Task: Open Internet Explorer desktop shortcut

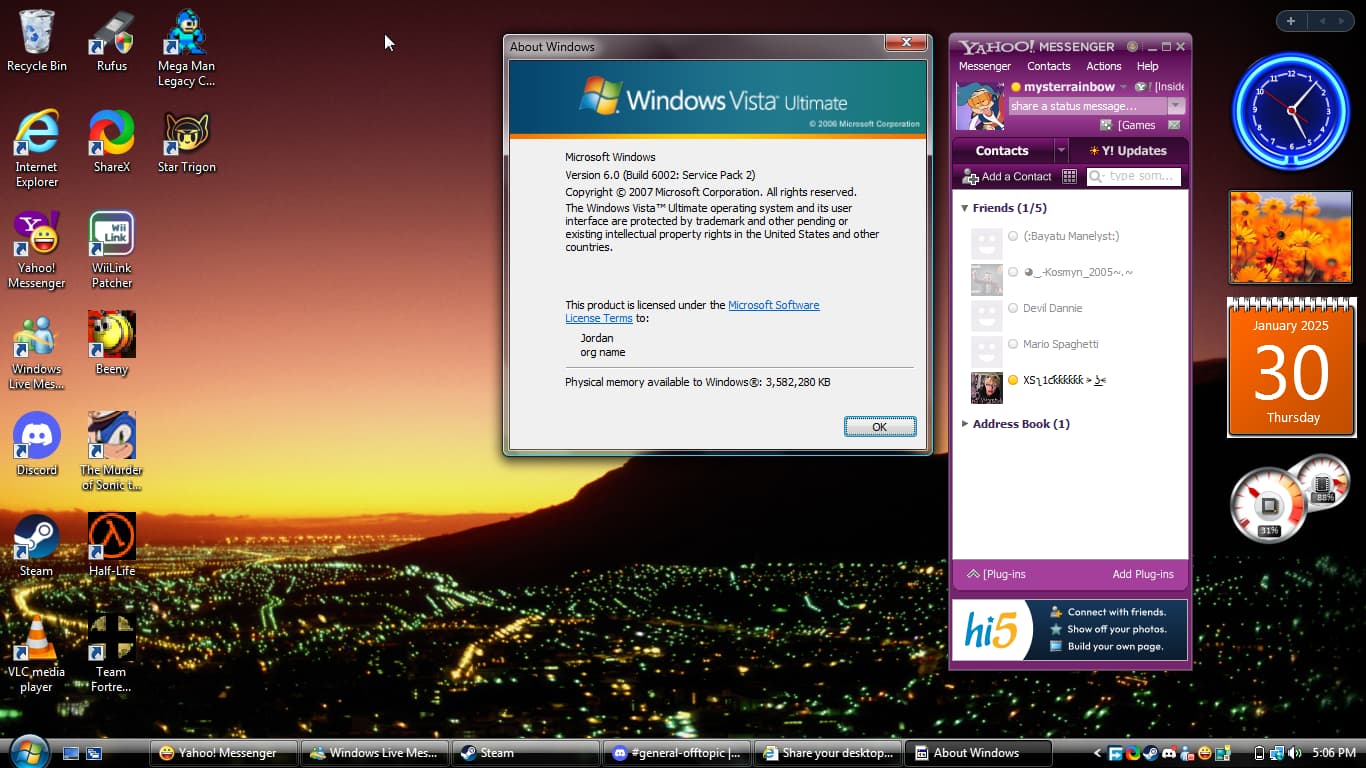Action: click(x=37, y=149)
